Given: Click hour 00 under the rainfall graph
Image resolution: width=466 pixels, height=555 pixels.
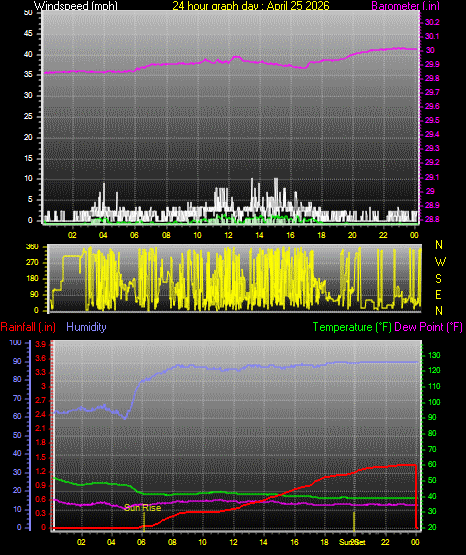Looking at the screenshot, I should [x=415, y=542].
